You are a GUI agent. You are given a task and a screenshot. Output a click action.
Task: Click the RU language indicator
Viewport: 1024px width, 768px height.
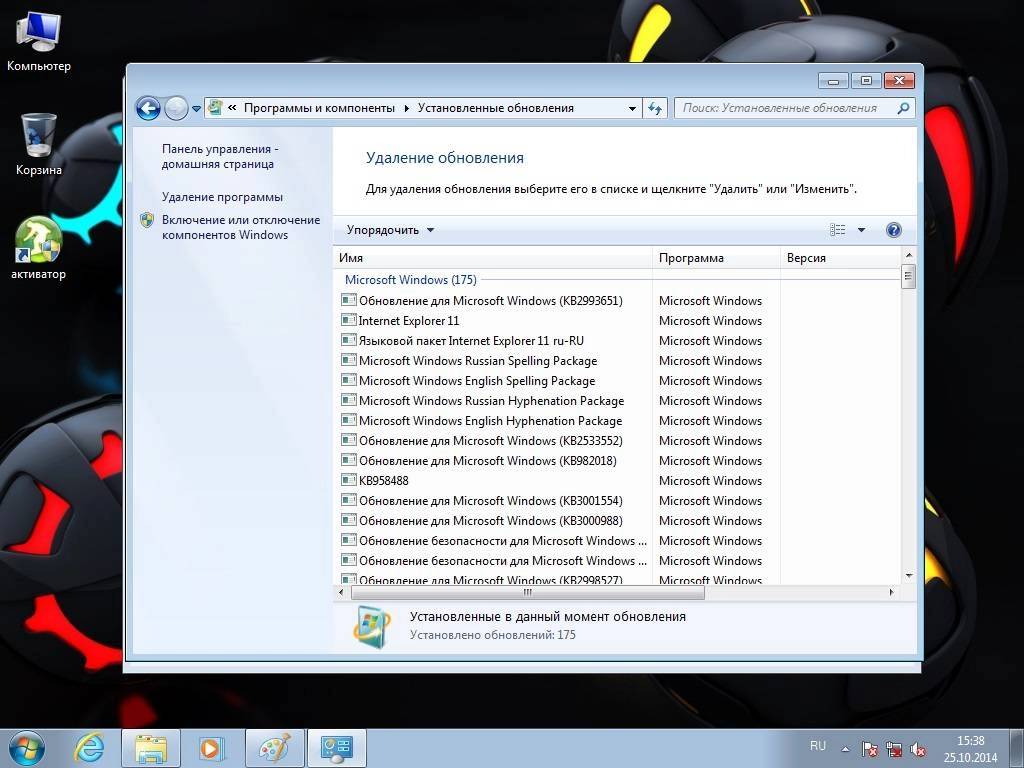818,745
